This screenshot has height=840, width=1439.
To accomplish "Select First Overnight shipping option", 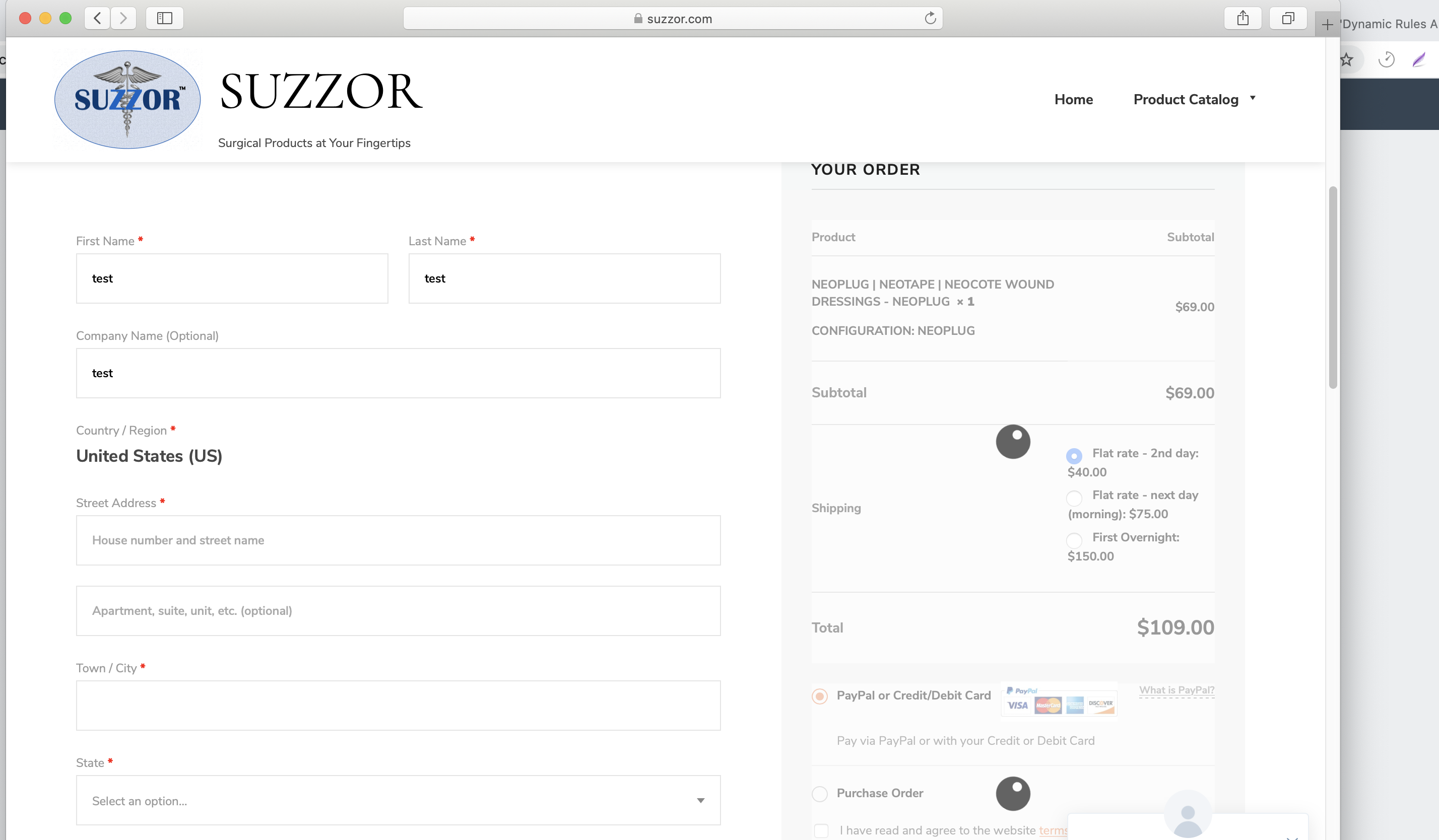I will point(1074,540).
